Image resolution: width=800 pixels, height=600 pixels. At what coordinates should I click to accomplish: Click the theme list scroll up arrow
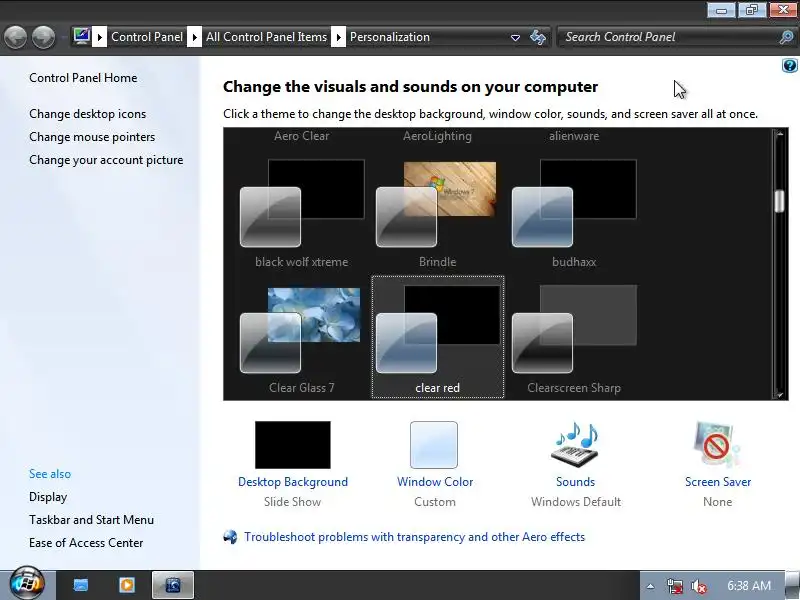coord(779,134)
